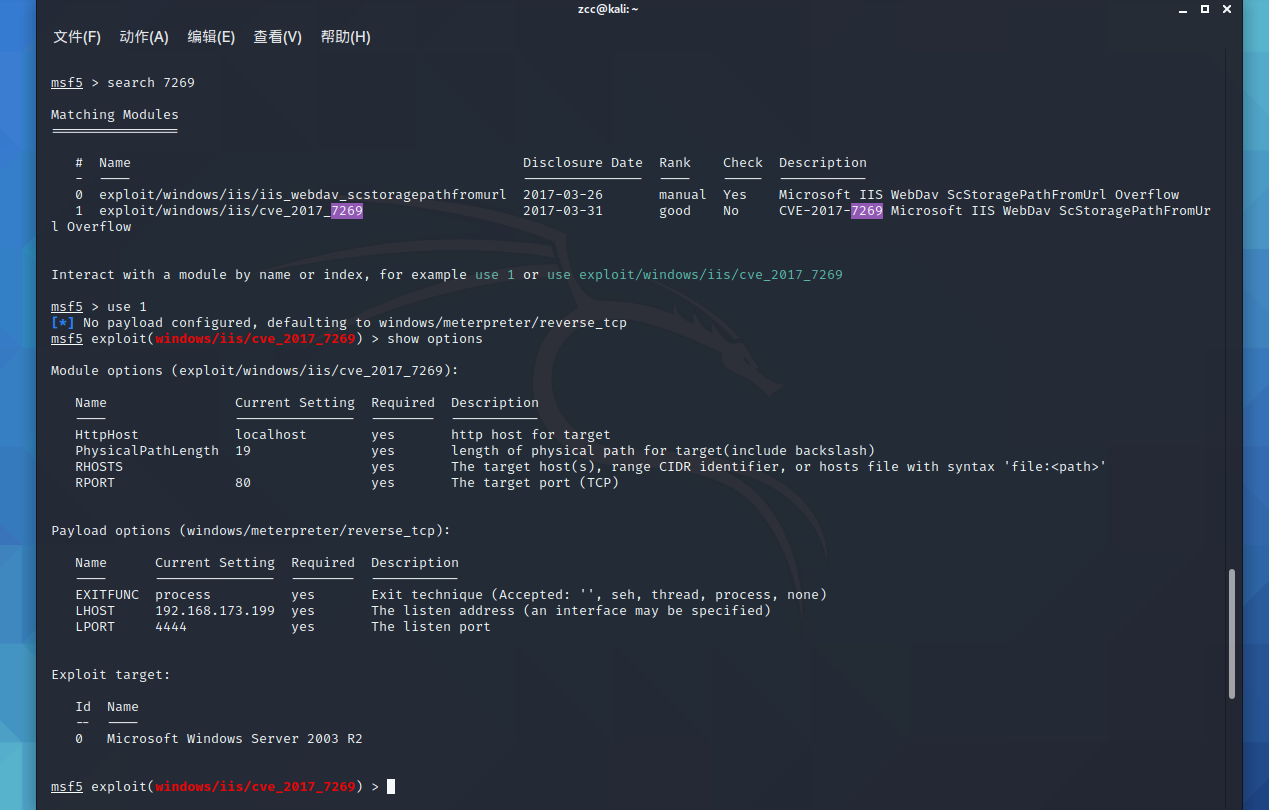Click the 'search 7269' command text

click(151, 83)
